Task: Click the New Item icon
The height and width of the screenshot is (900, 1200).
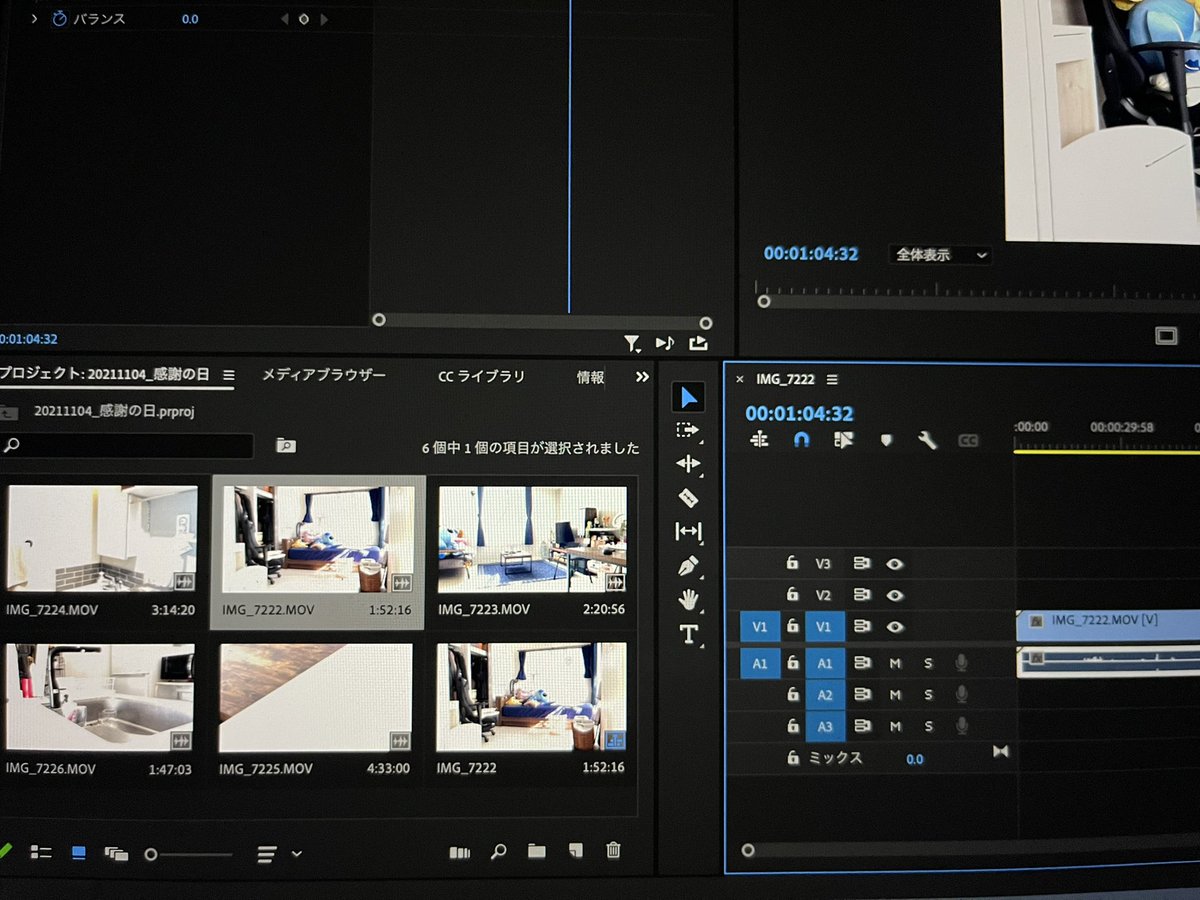Action: (x=575, y=851)
